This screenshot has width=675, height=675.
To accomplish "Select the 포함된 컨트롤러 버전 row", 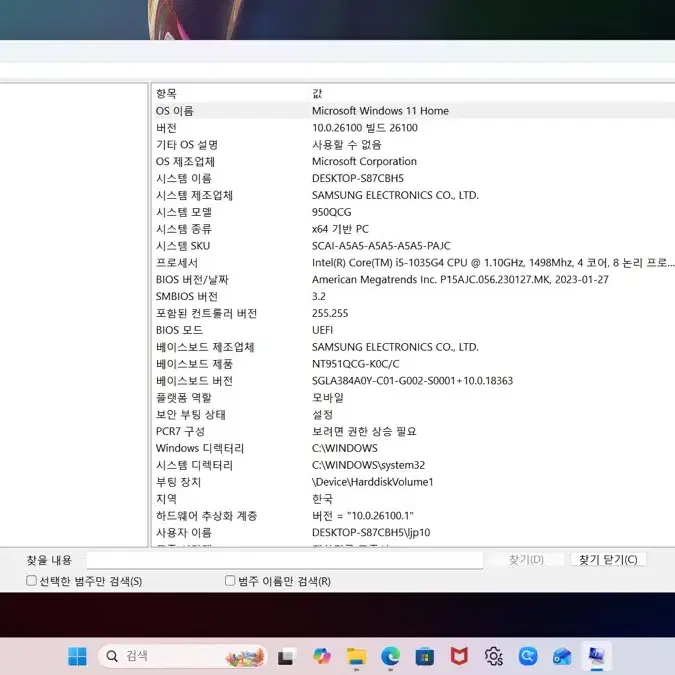I will point(413,313).
